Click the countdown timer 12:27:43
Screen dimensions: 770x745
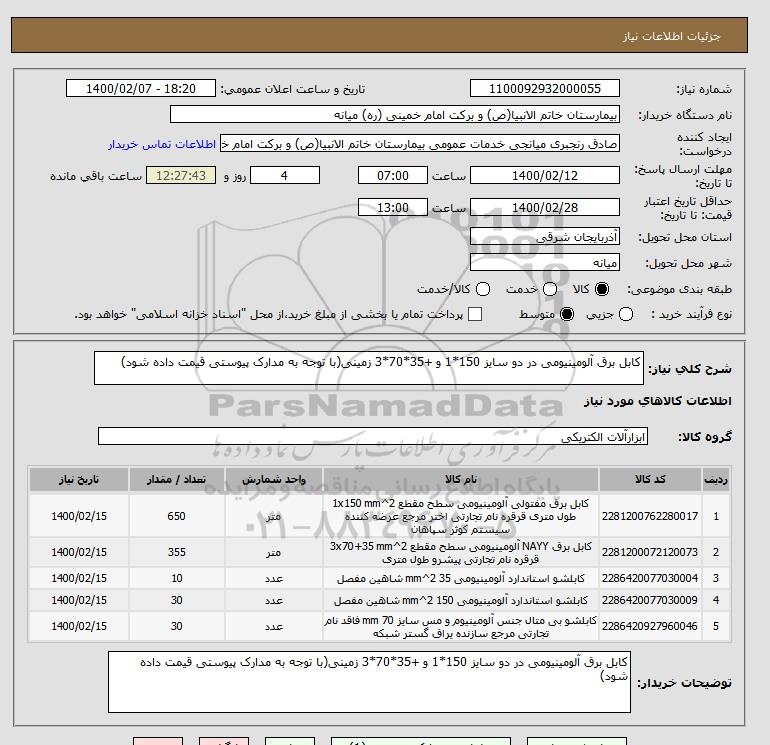pyautogui.click(x=181, y=175)
